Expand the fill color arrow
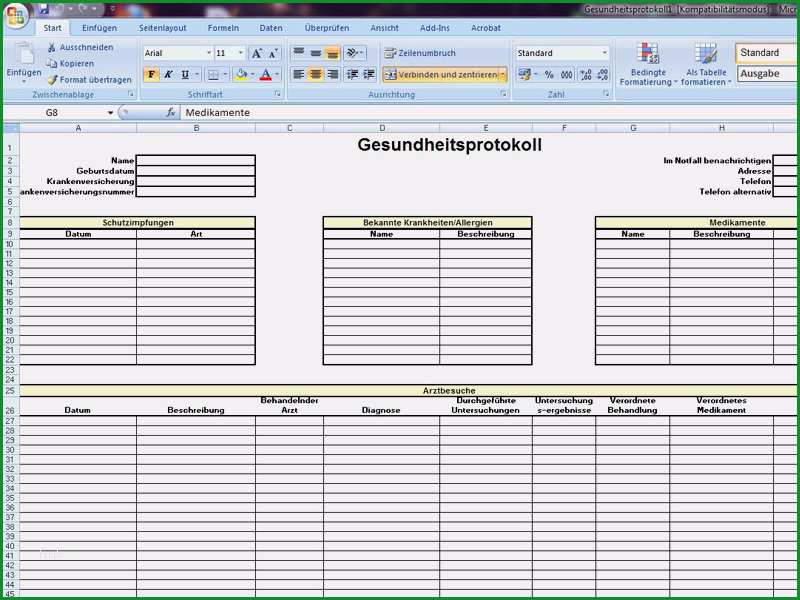 pyautogui.click(x=253, y=75)
